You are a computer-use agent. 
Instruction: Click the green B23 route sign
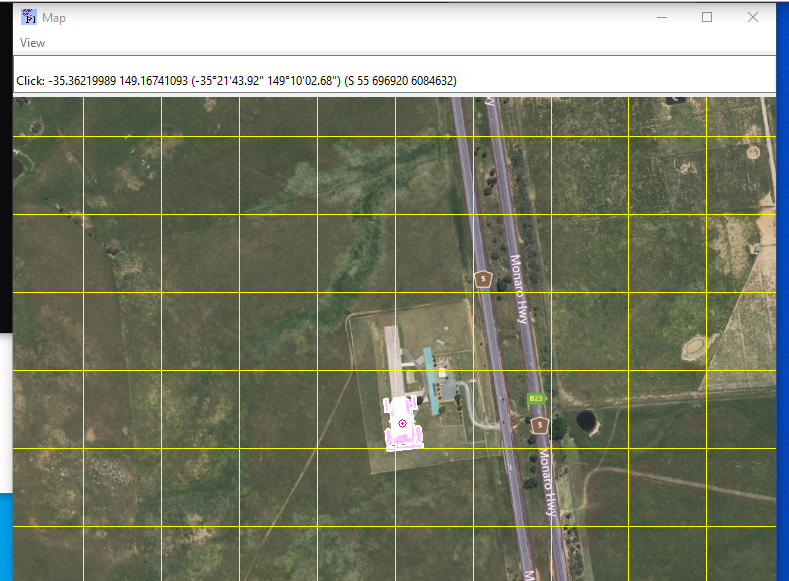(536, 399)
